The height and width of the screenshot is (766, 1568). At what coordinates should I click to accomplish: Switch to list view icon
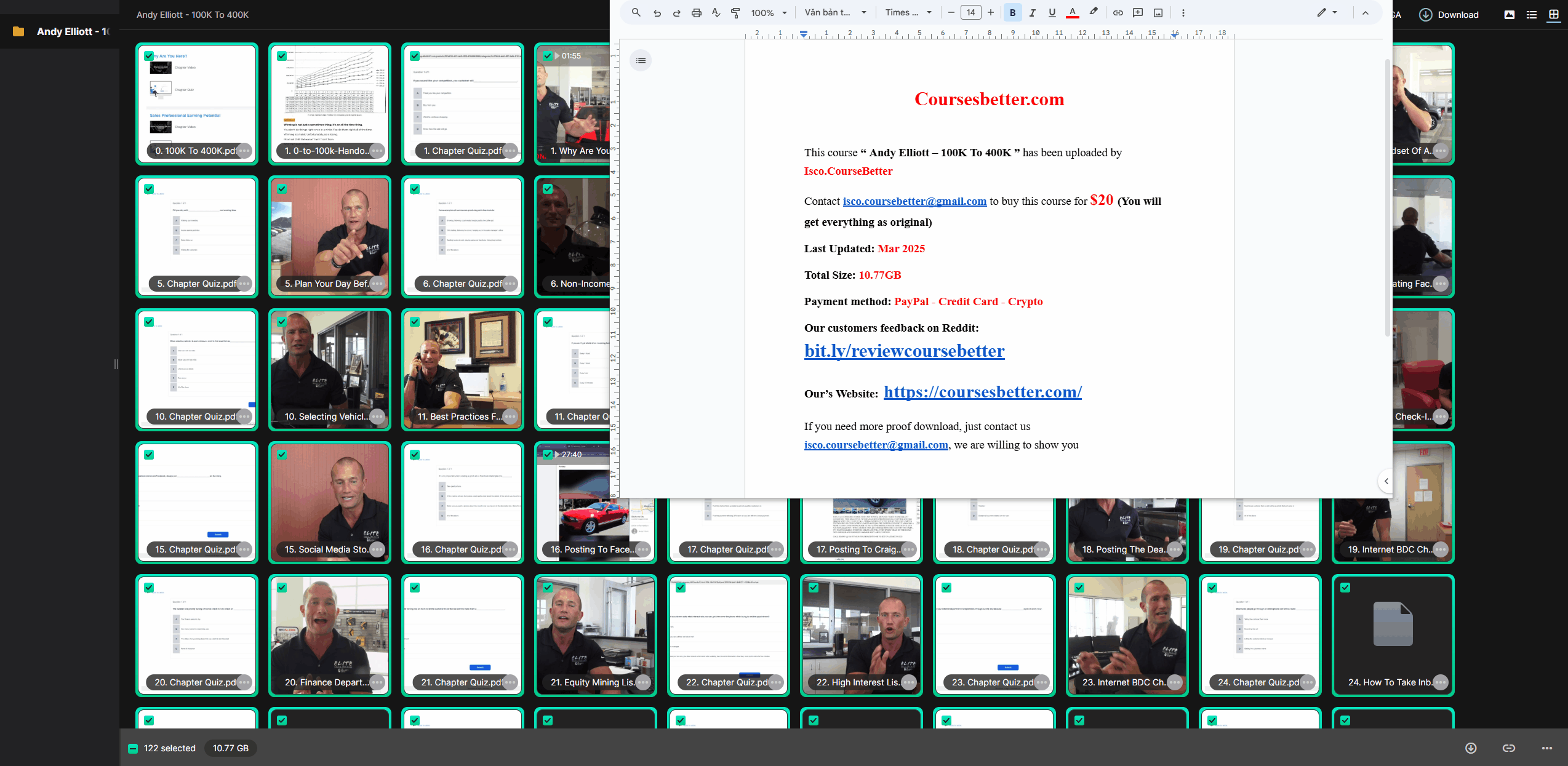point(1531,15)
